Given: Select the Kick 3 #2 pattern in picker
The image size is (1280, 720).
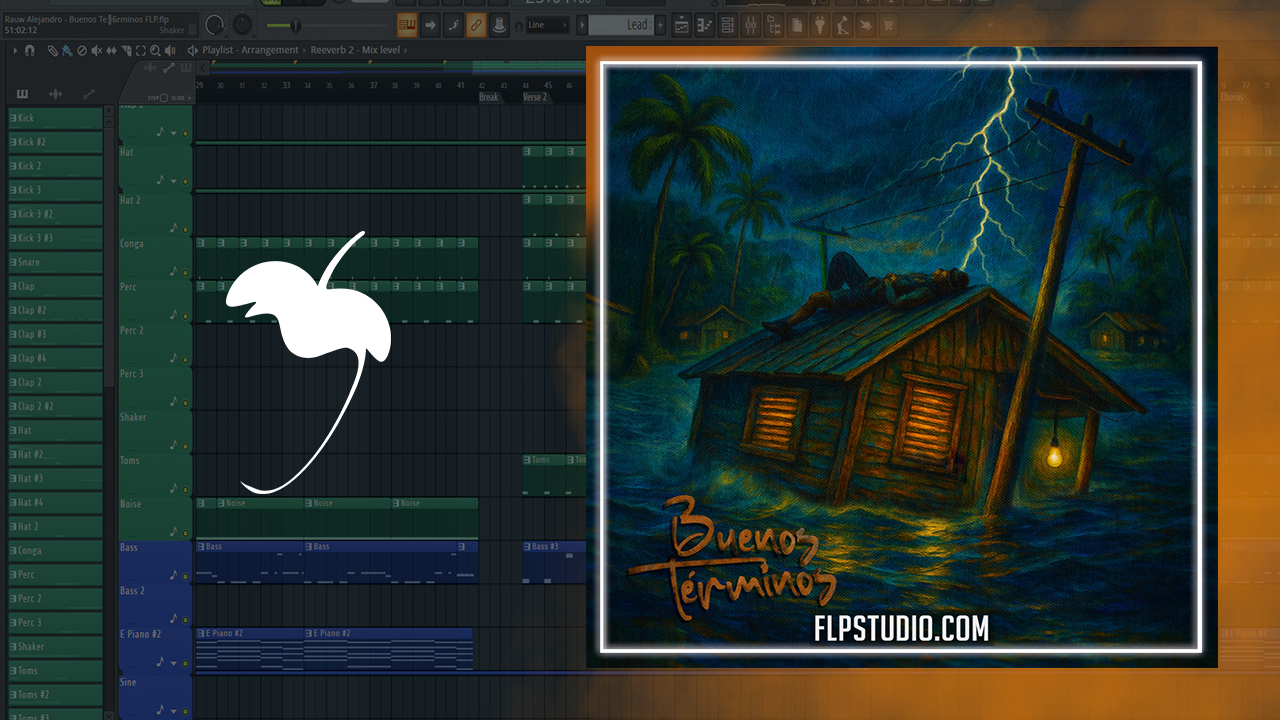Looking at the screenshot, I should [55, 214].
